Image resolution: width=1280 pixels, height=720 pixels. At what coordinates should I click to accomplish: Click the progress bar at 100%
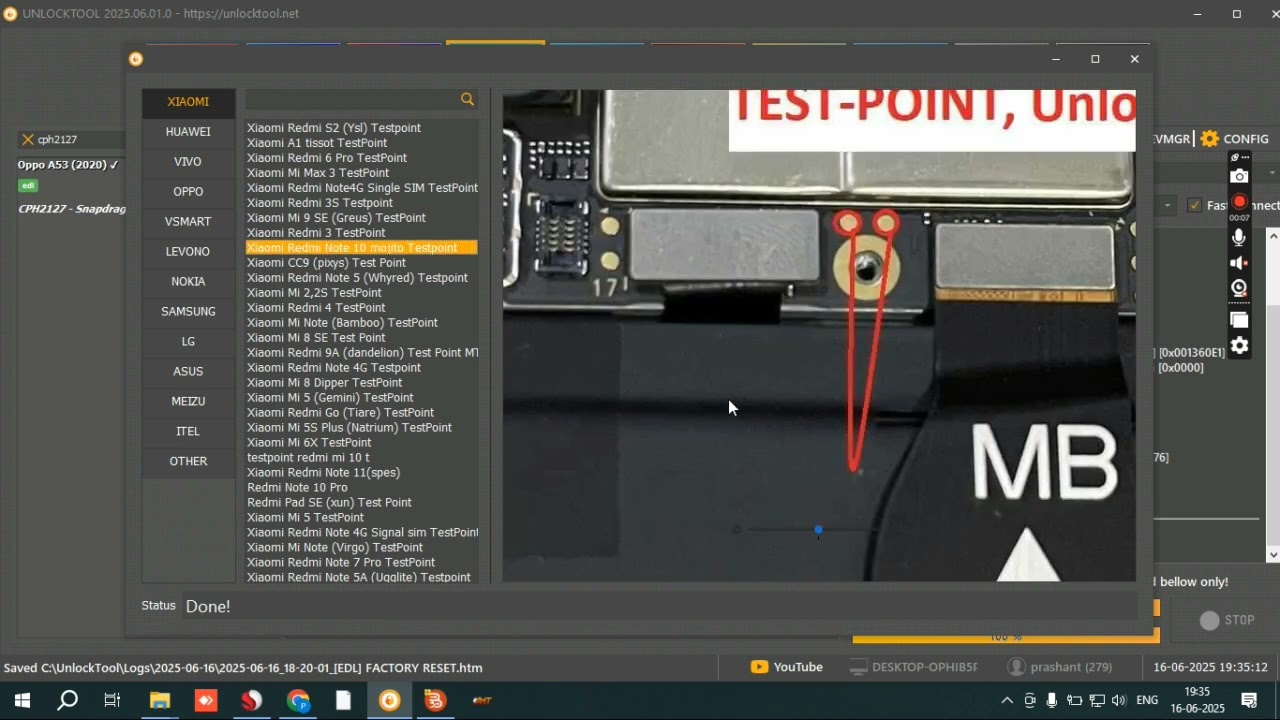(1006, 636)
